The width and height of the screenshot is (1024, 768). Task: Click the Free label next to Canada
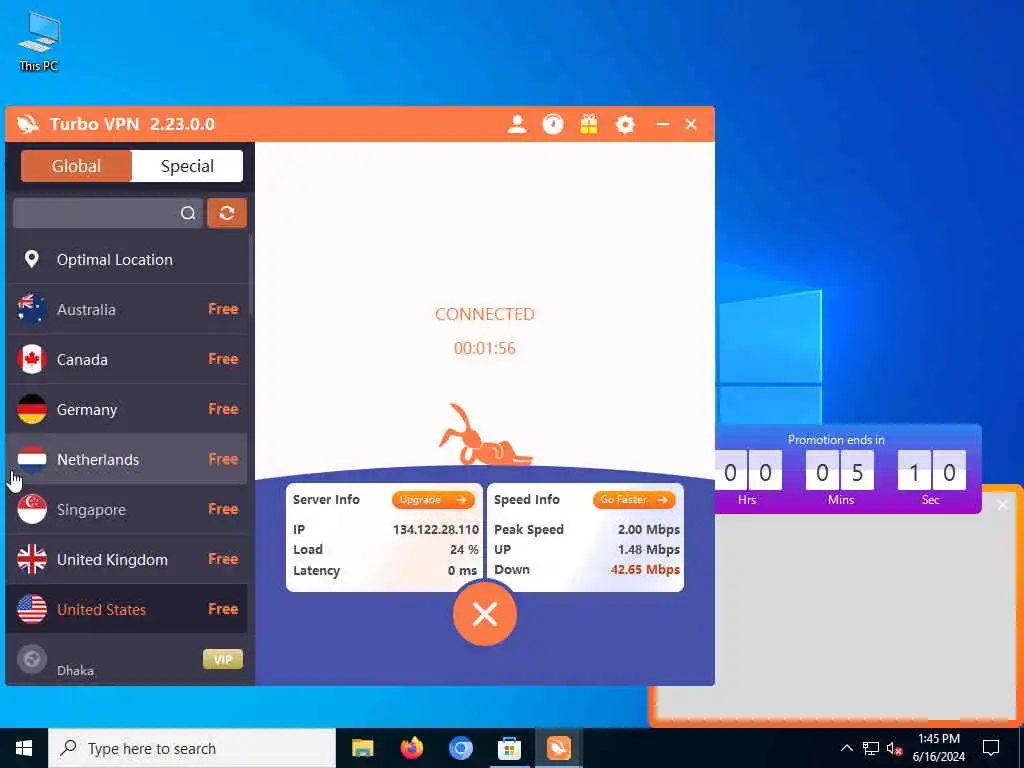(x=223, y=359)
